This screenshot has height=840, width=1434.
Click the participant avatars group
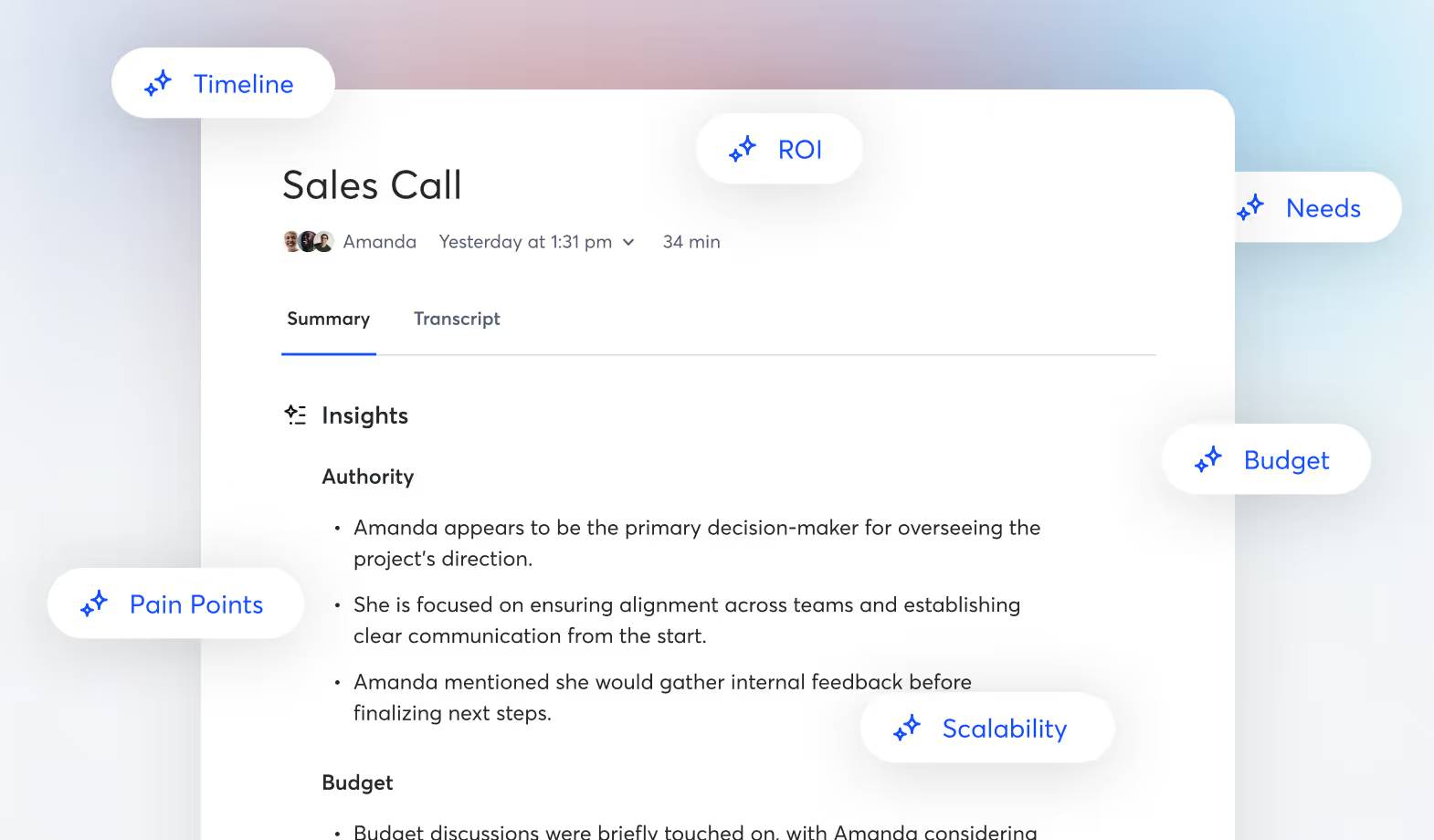(308, 242)
